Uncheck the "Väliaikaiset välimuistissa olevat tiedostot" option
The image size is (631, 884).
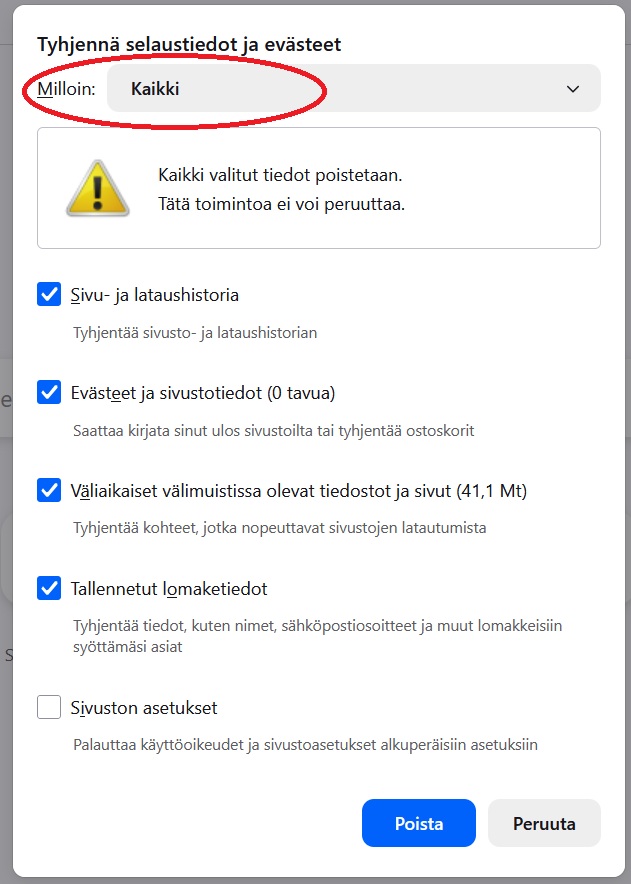[49, 490]
